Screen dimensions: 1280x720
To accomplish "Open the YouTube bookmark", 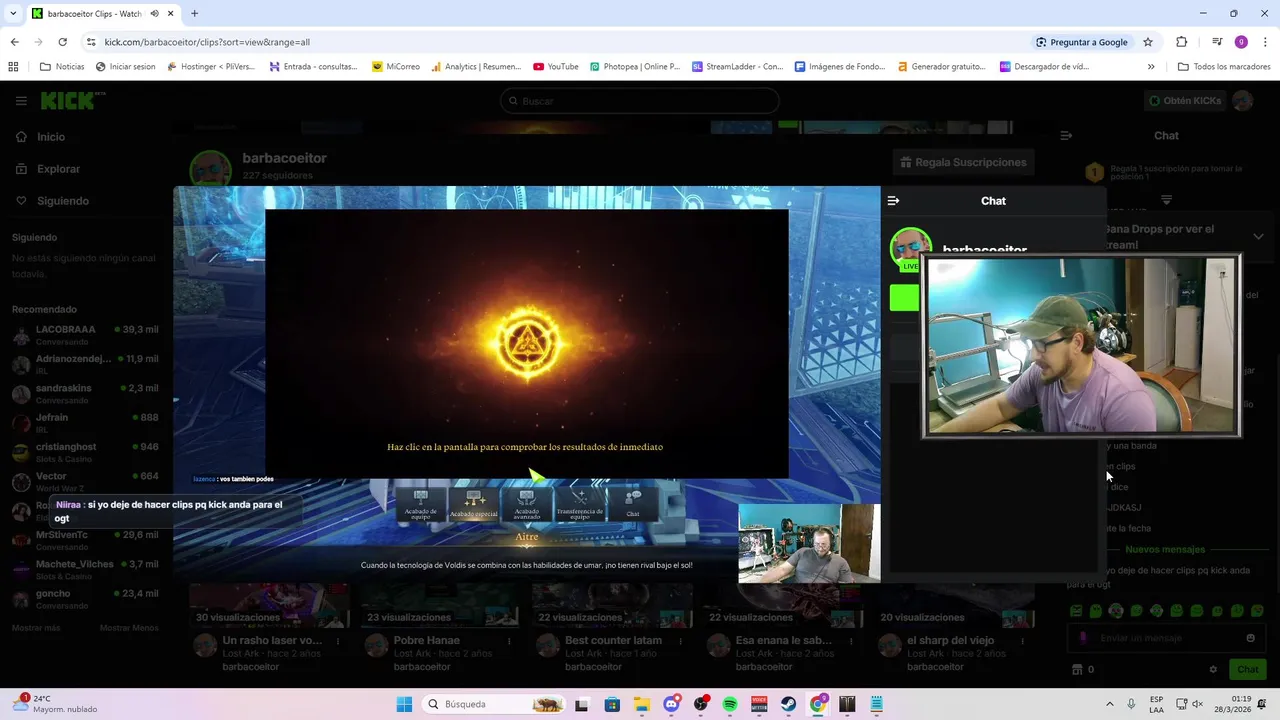I will coord(556,67).
